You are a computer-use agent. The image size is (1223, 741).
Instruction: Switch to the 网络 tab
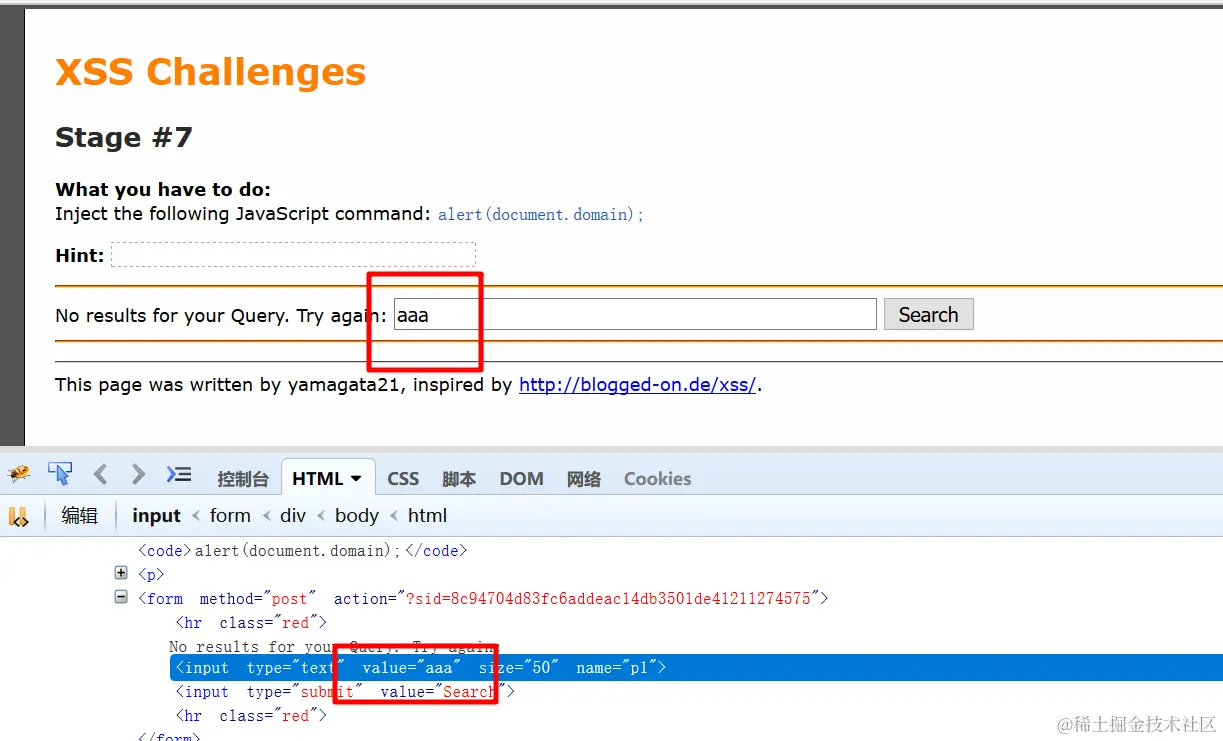584,479
